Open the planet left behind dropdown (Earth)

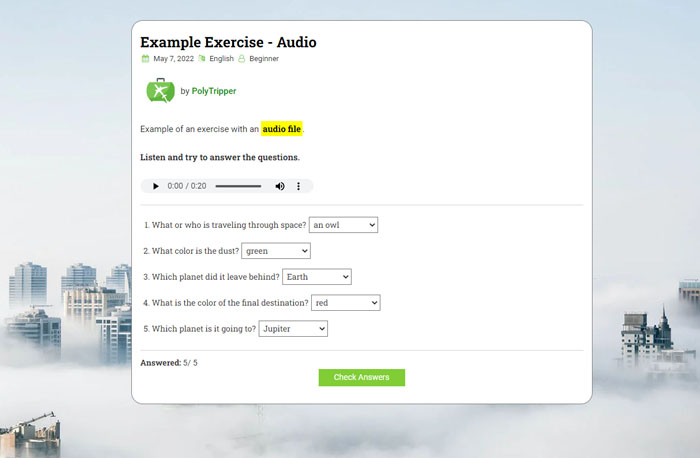[317, 277]
